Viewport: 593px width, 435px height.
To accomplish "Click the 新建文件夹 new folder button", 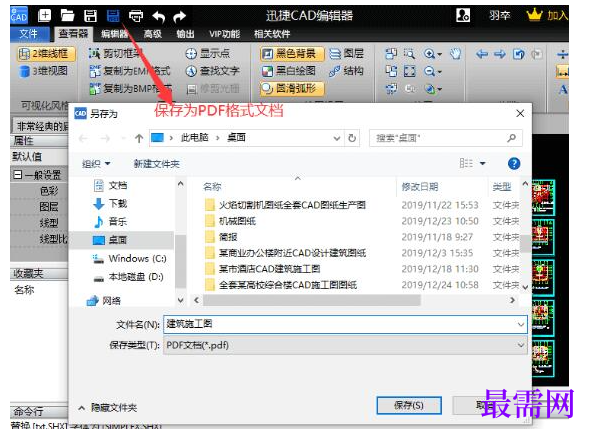I will pos(157,164).
